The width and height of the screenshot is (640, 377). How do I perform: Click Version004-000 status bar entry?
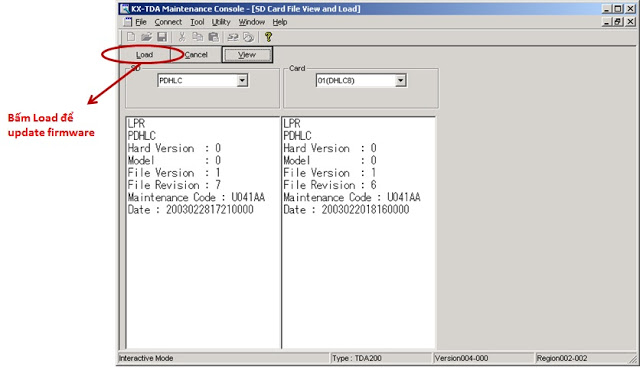[461, 358]
